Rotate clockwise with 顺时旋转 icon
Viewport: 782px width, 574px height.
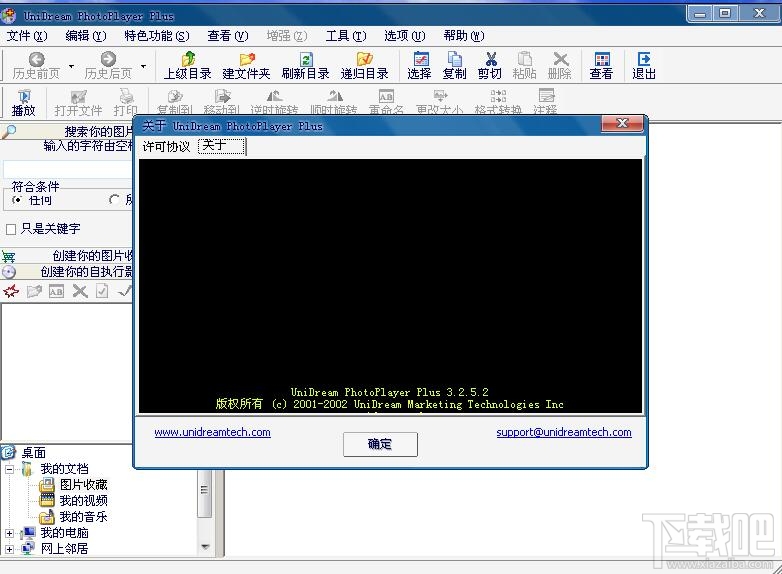pos(335,96)
